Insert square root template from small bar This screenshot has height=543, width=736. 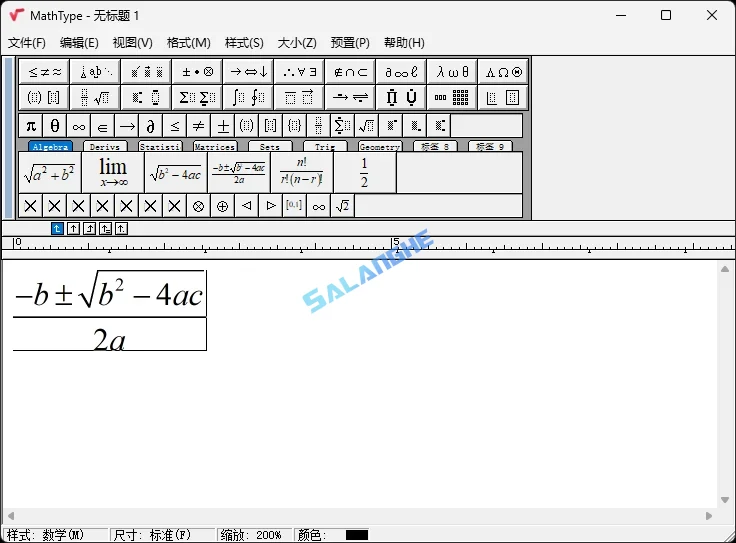coord(366,126)
